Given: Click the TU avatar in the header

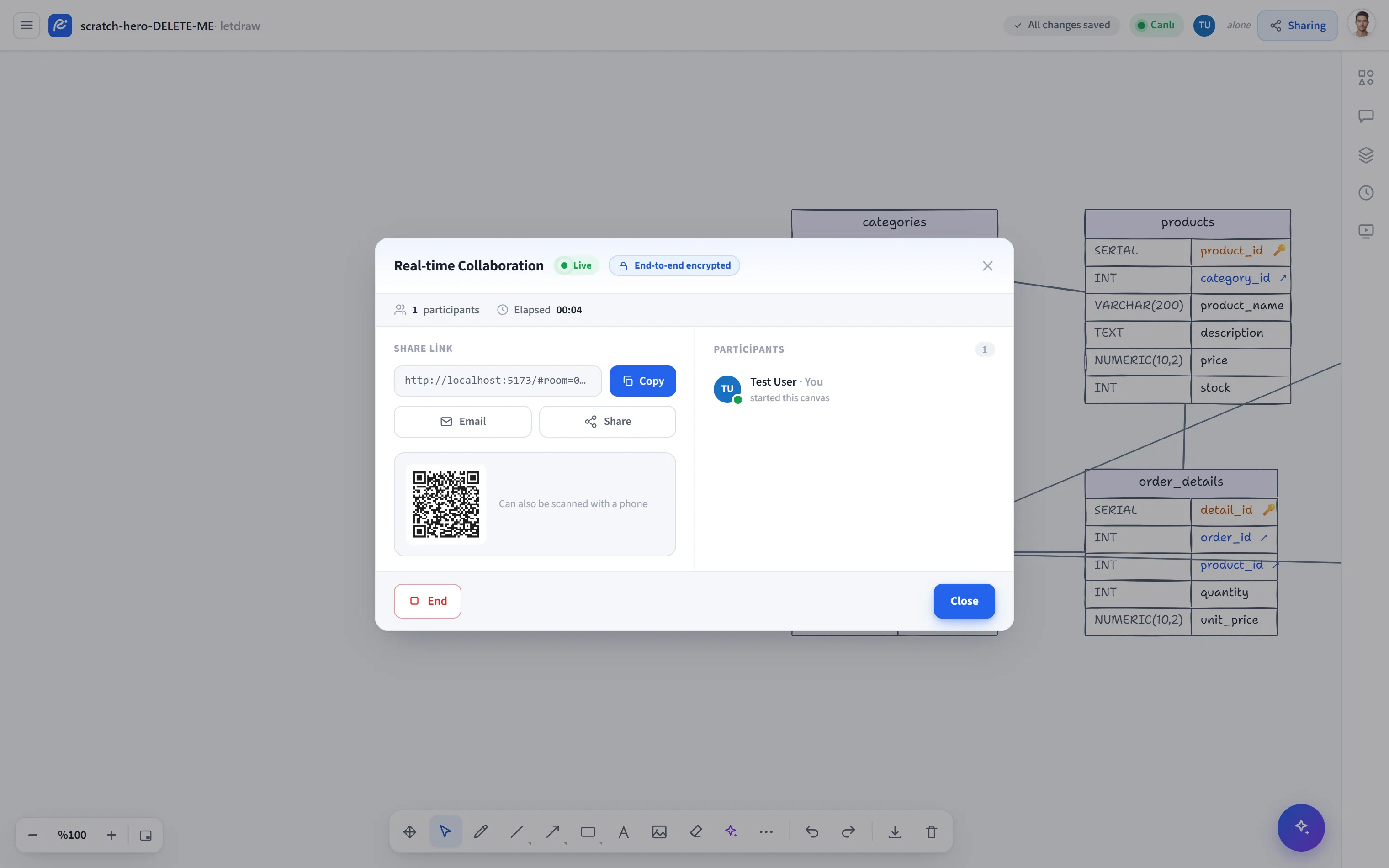Looking at the screenshot, I should 1204,25.
